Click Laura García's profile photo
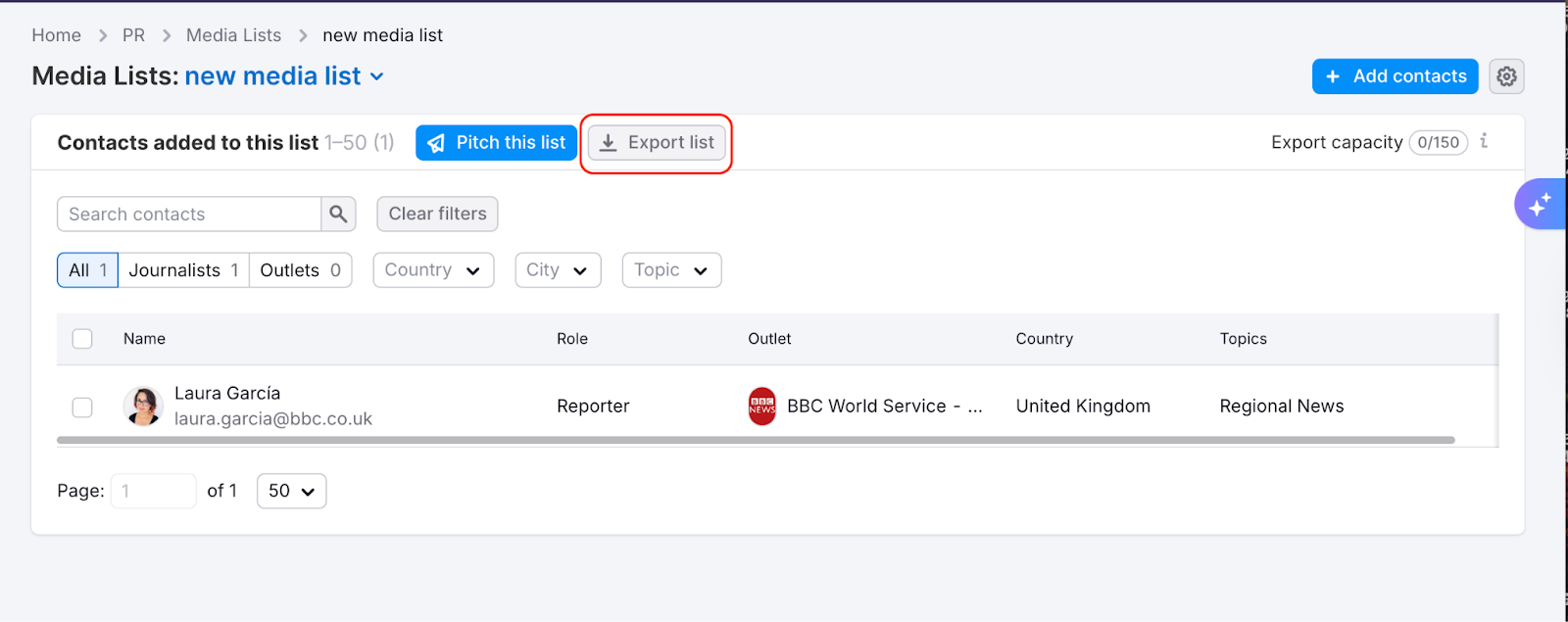 click(143, 406)
